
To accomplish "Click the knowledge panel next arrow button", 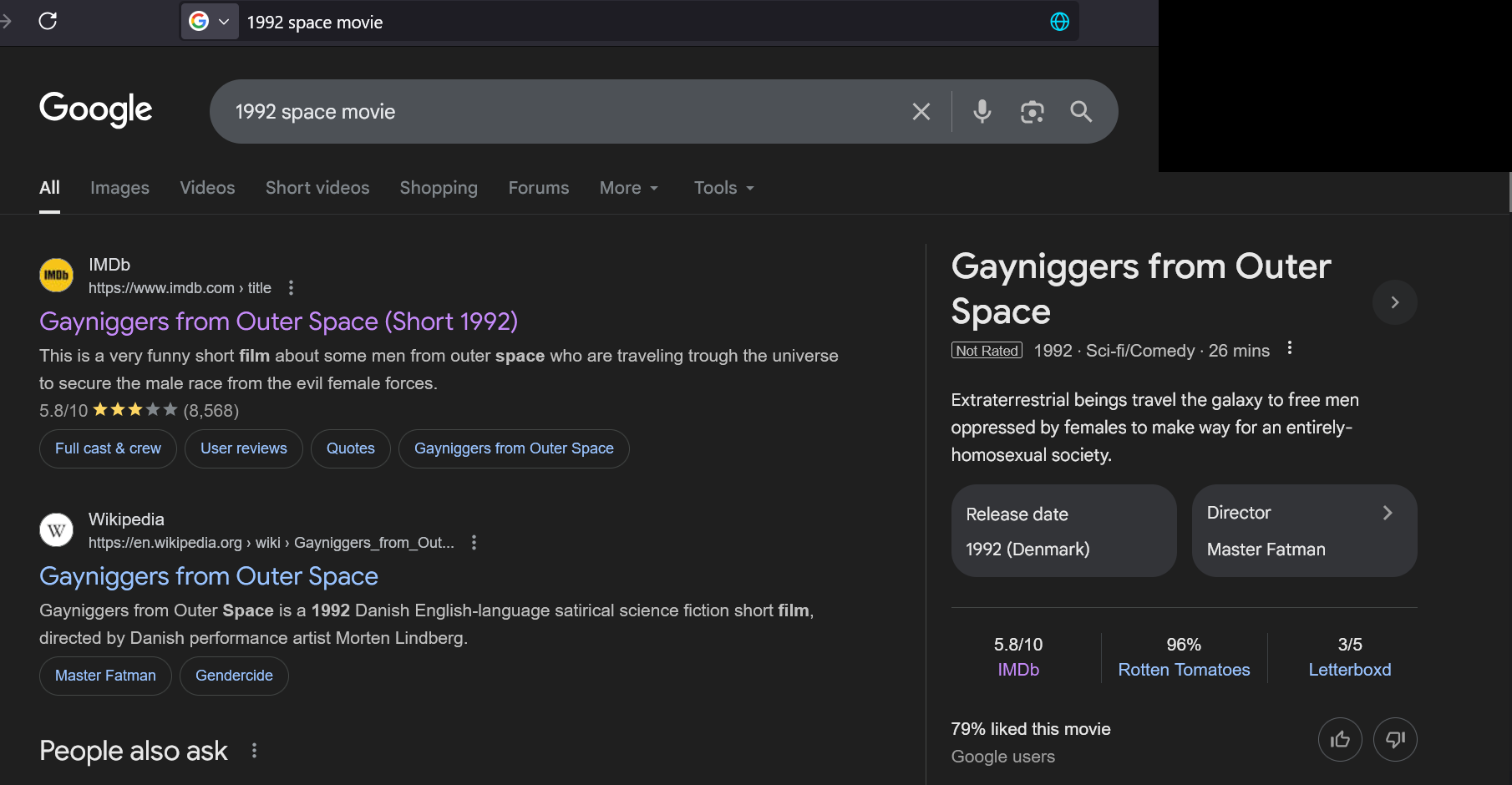I will click(x=1394, y=302).
